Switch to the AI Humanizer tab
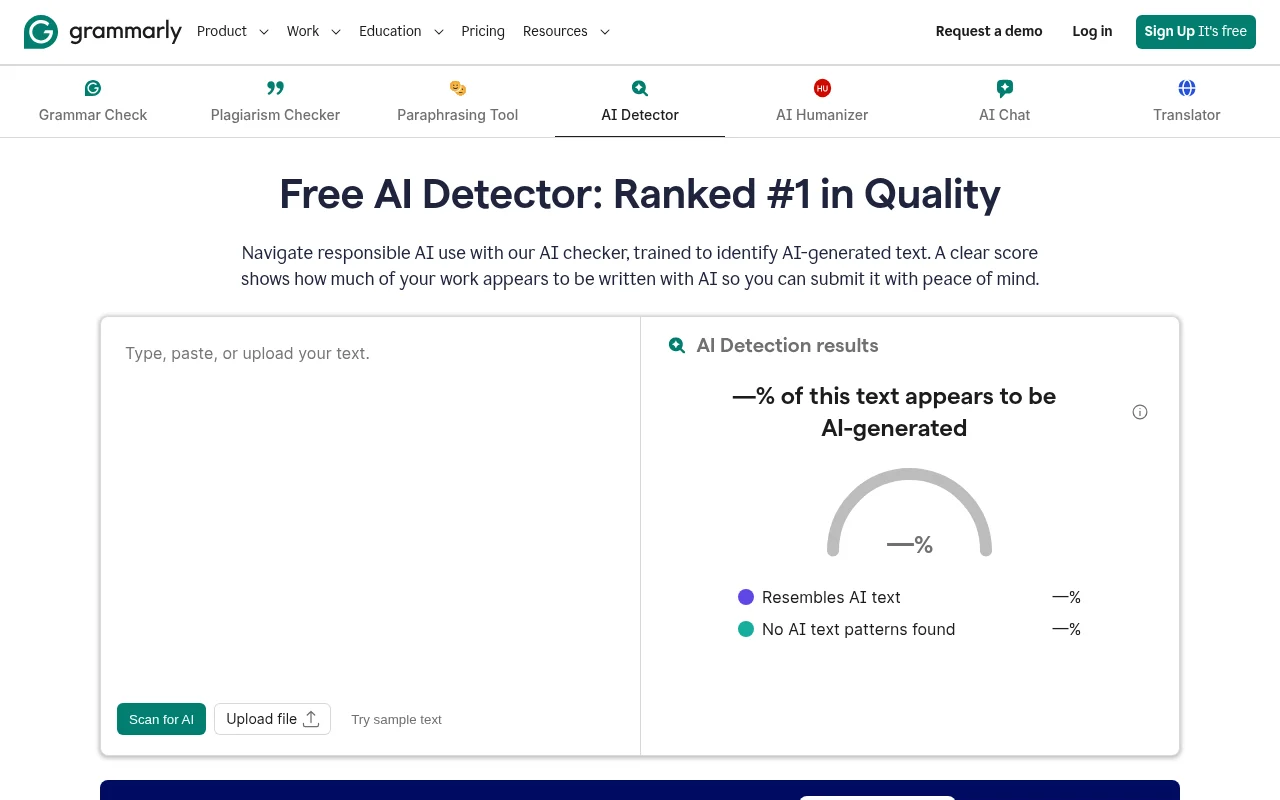Viewport: 1280px width, 800px height. point(822,102)
